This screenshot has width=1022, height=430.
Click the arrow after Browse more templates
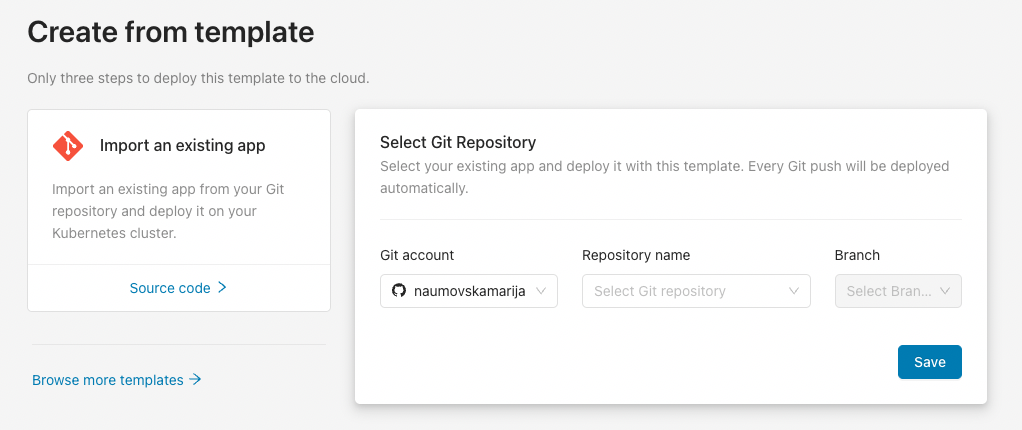pyautogui.click(x=194, y=379)
